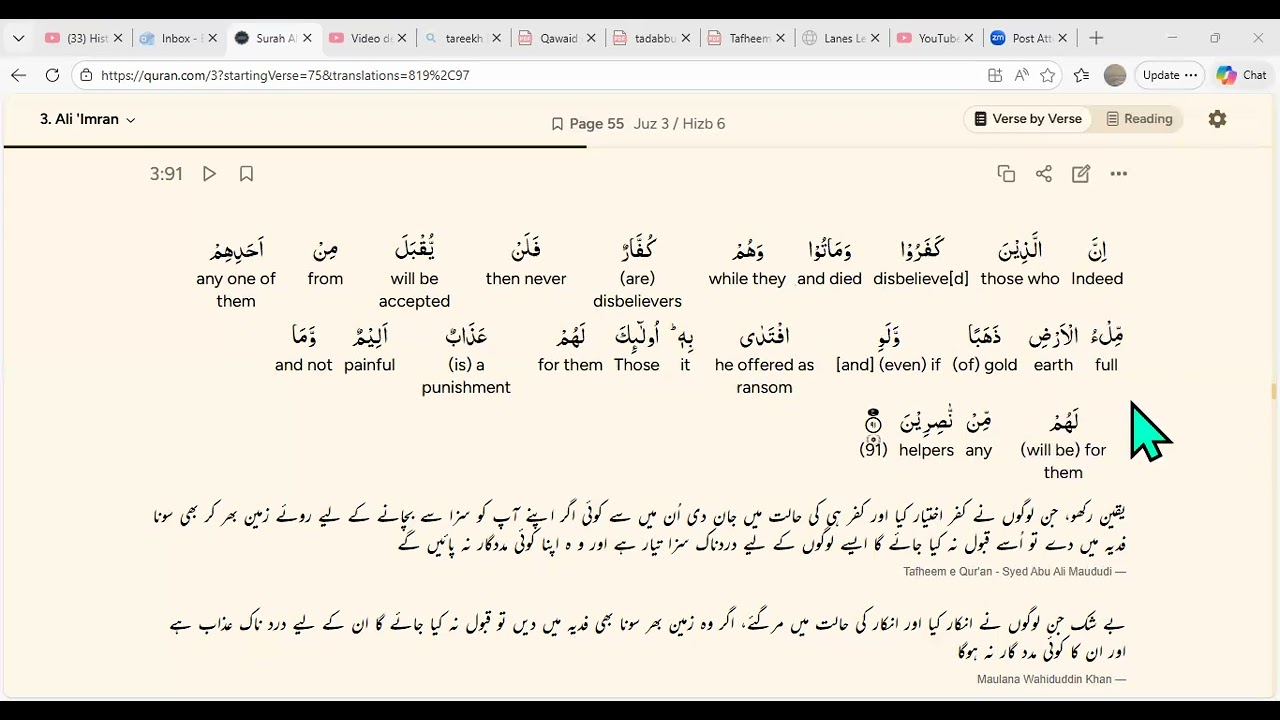Bookmark verse 3:91
1280x720 pixels.
246,174
